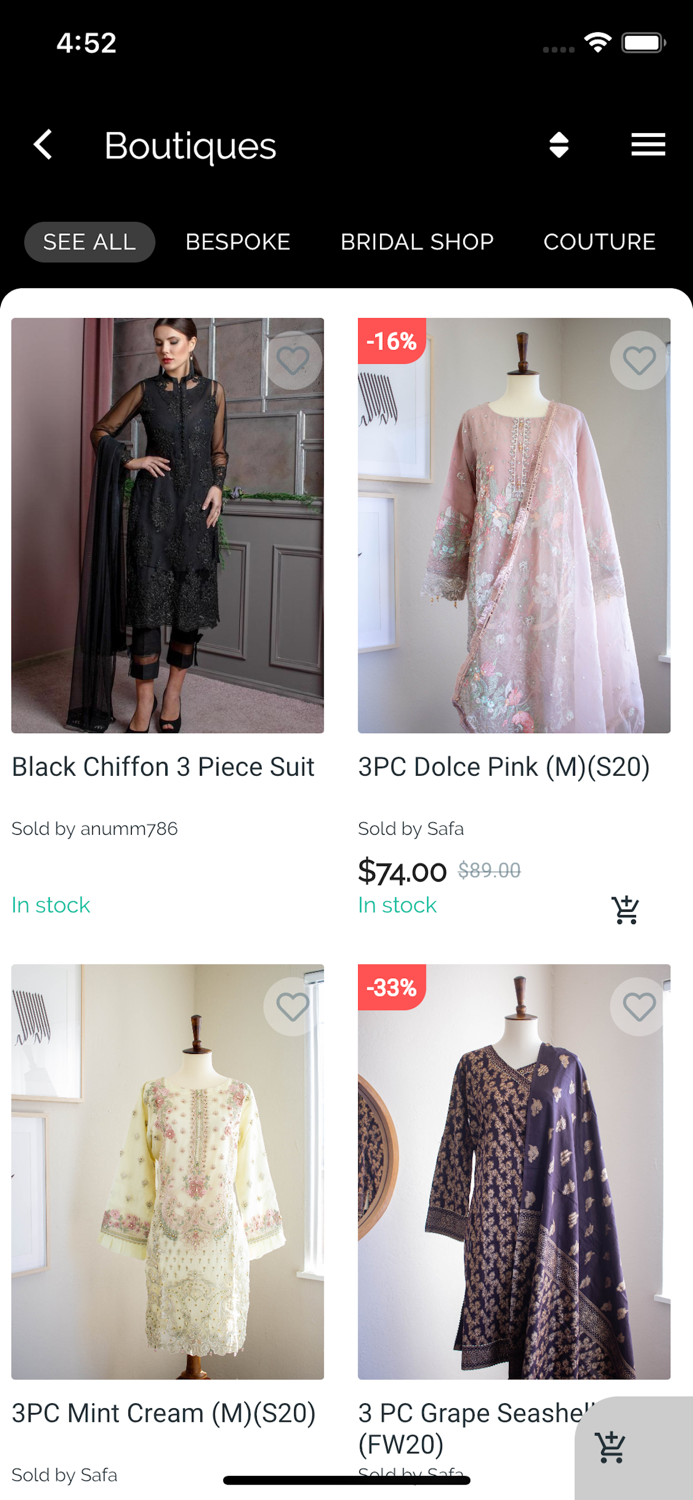The height and width of the screenshot is (1500, 693).
Task: Switch to the COUTURE tab
Action: coord(599,242)
